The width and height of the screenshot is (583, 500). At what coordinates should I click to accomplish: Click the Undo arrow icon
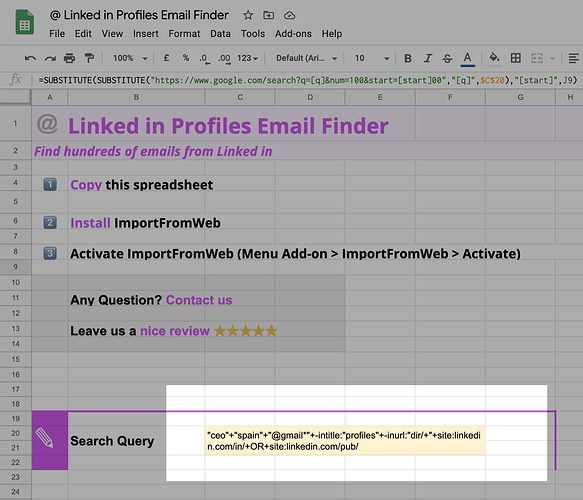(x=30, y=58)
